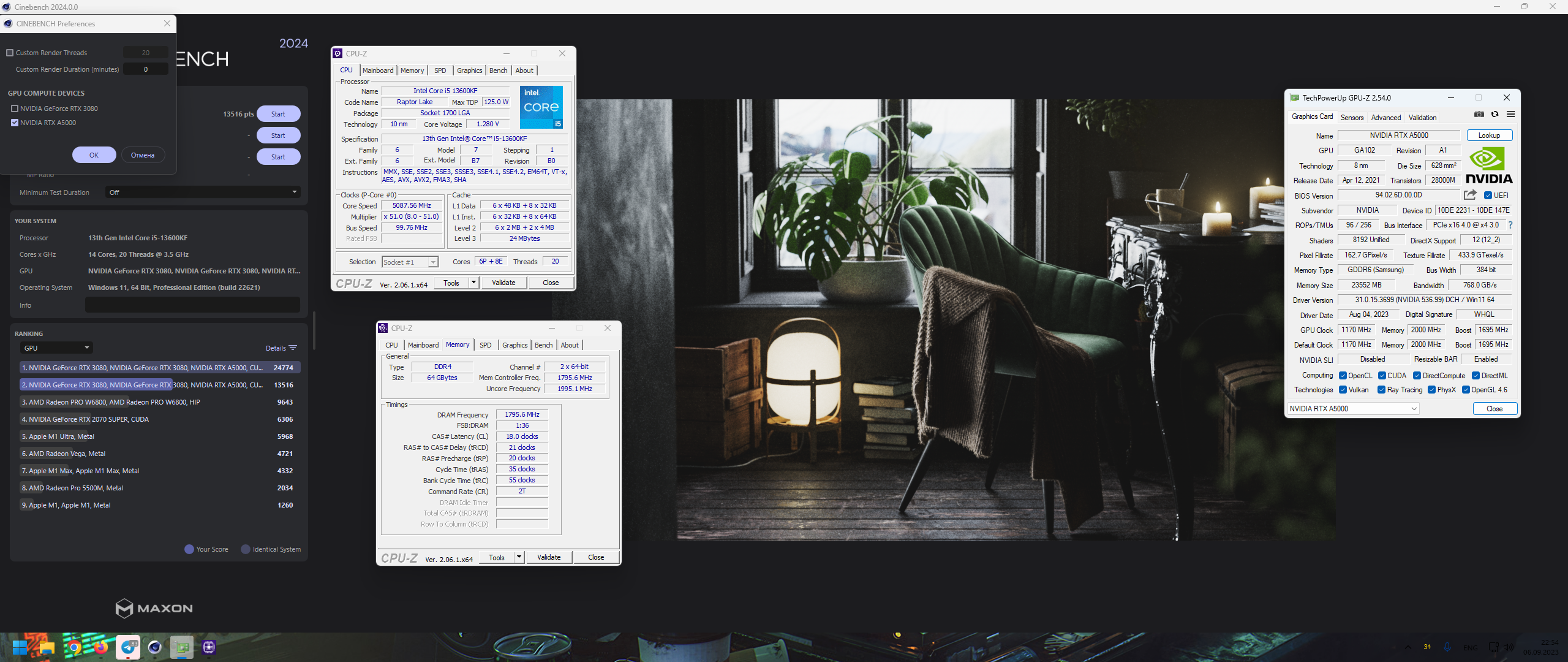Click the BIOS export share icon in GPU-Z
Image resolution: width=1568 pixels, height=662 pixels.
pyautogui.click(x=1470, y=195)
